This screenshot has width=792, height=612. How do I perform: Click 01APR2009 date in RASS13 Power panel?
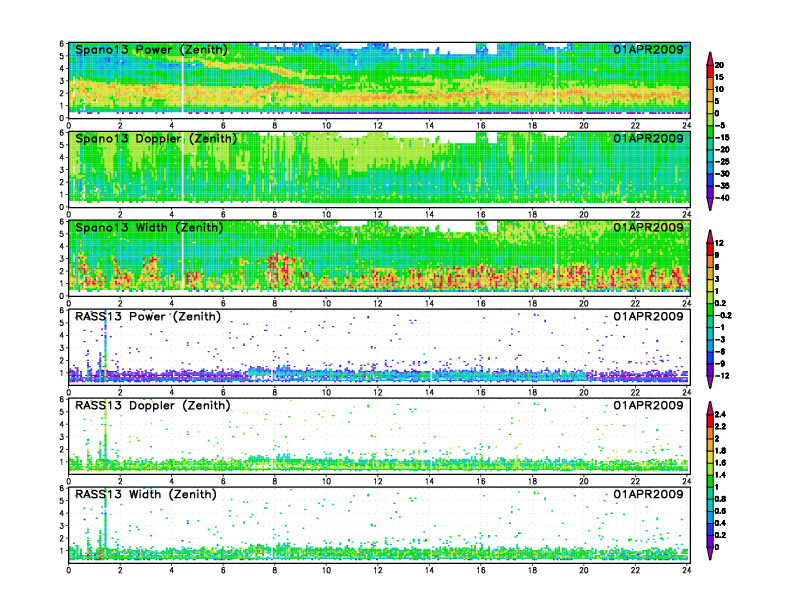click(648, 316)
